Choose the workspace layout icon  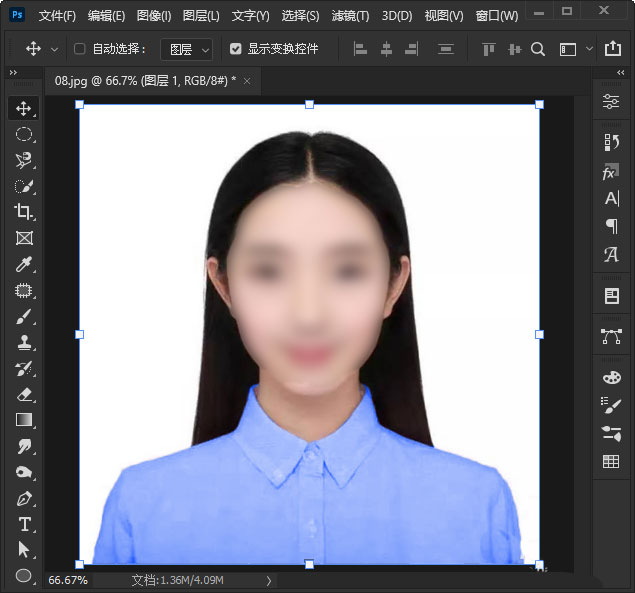567,49
